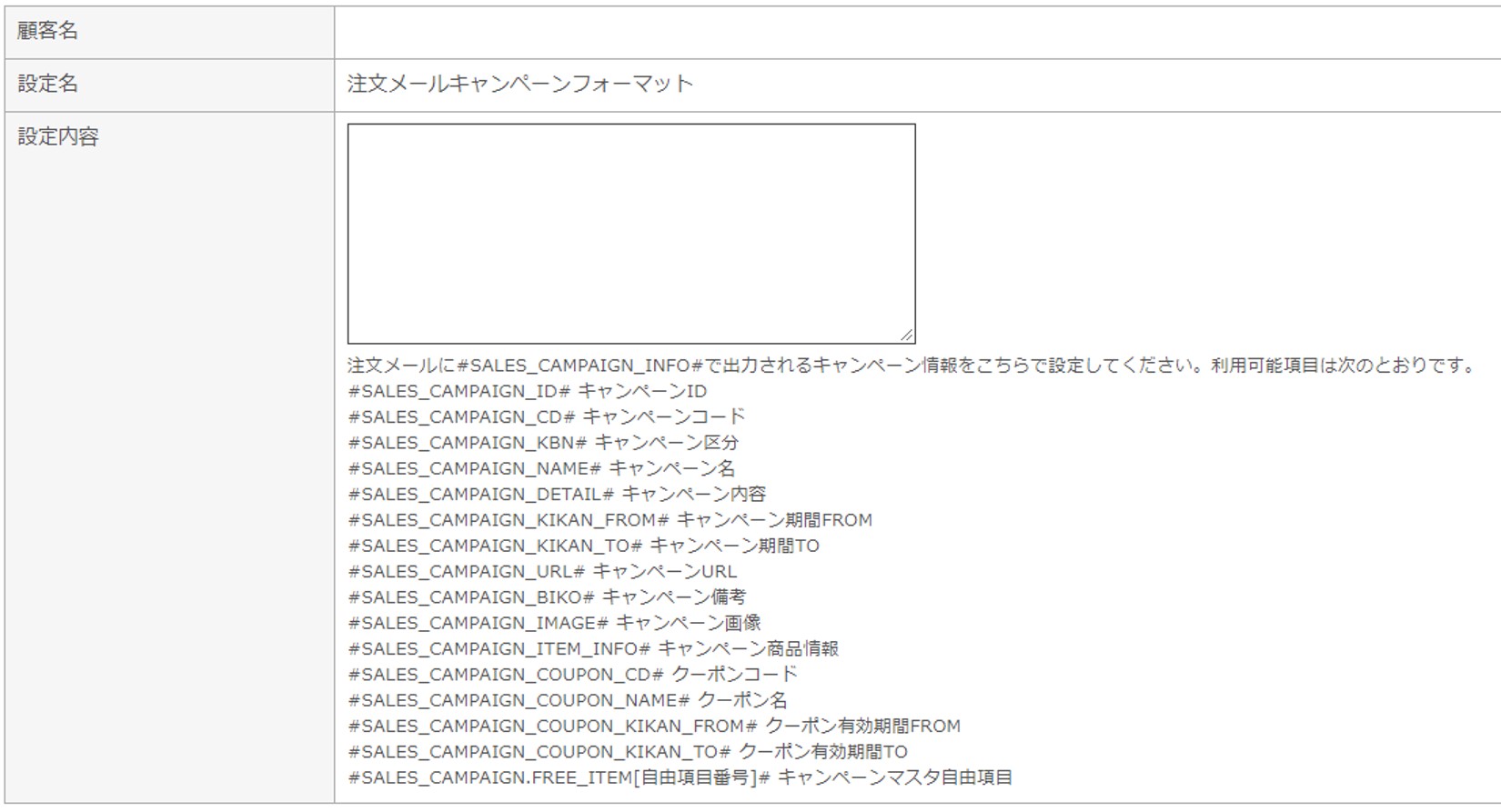Click the 注文メールキャンペーンフォーマット value text
This screenshot has height=812, width=1501.
tap(520, 84)
